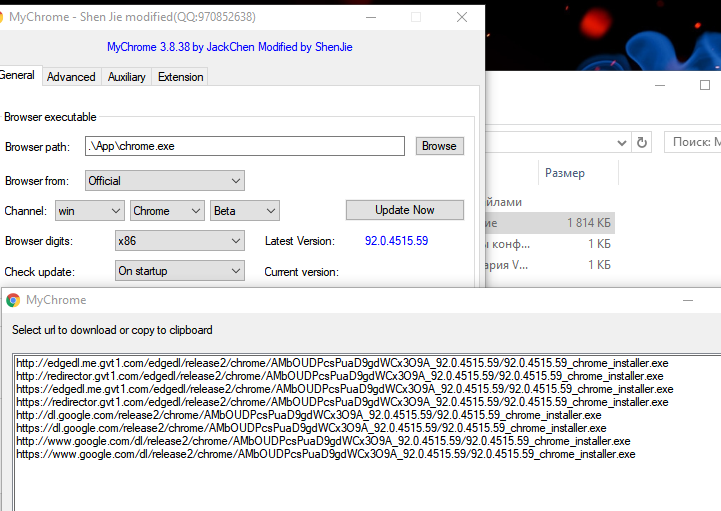Click the Browse button

(x=440, y=146)
